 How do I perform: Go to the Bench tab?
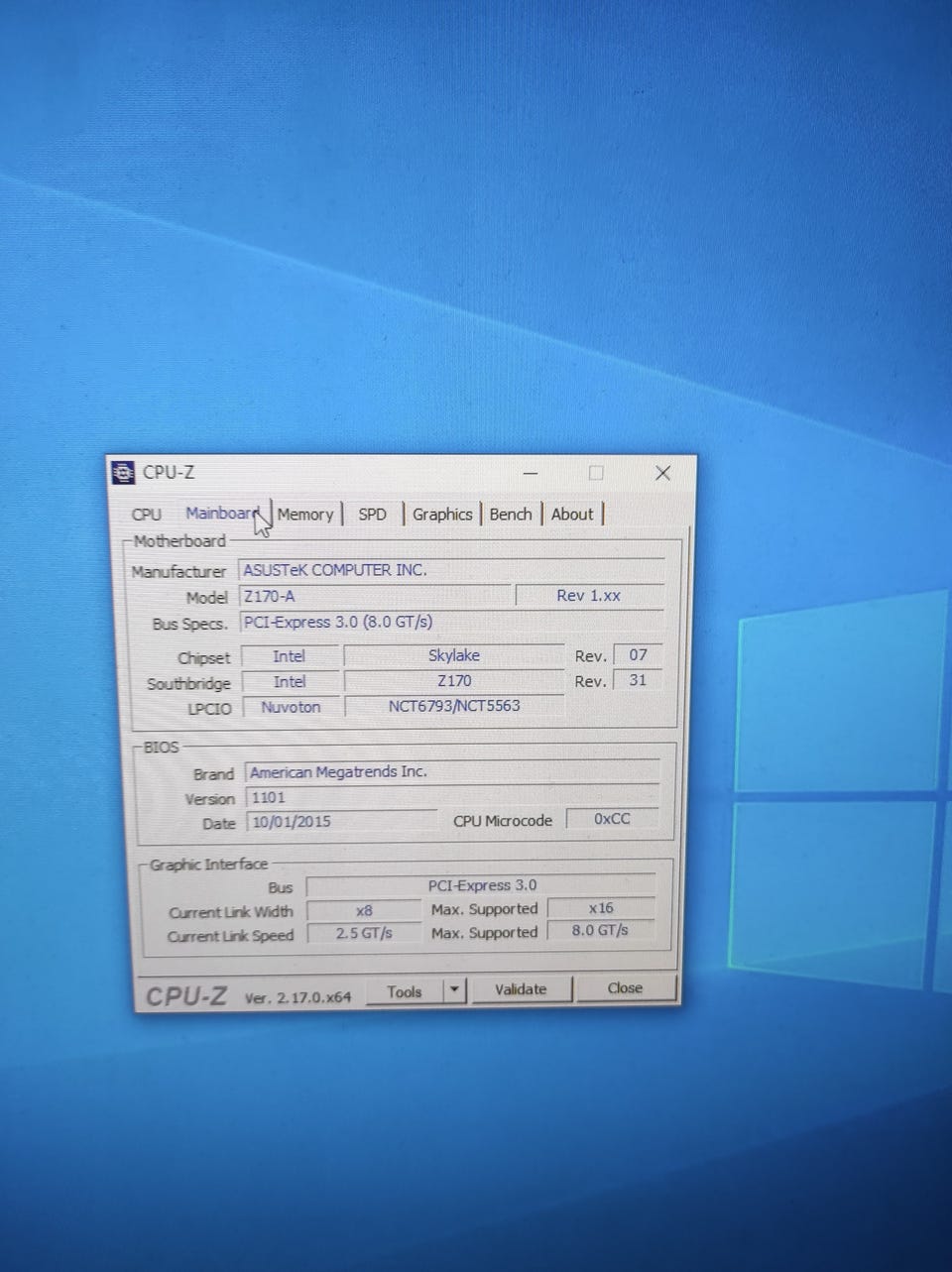(511, 515)
